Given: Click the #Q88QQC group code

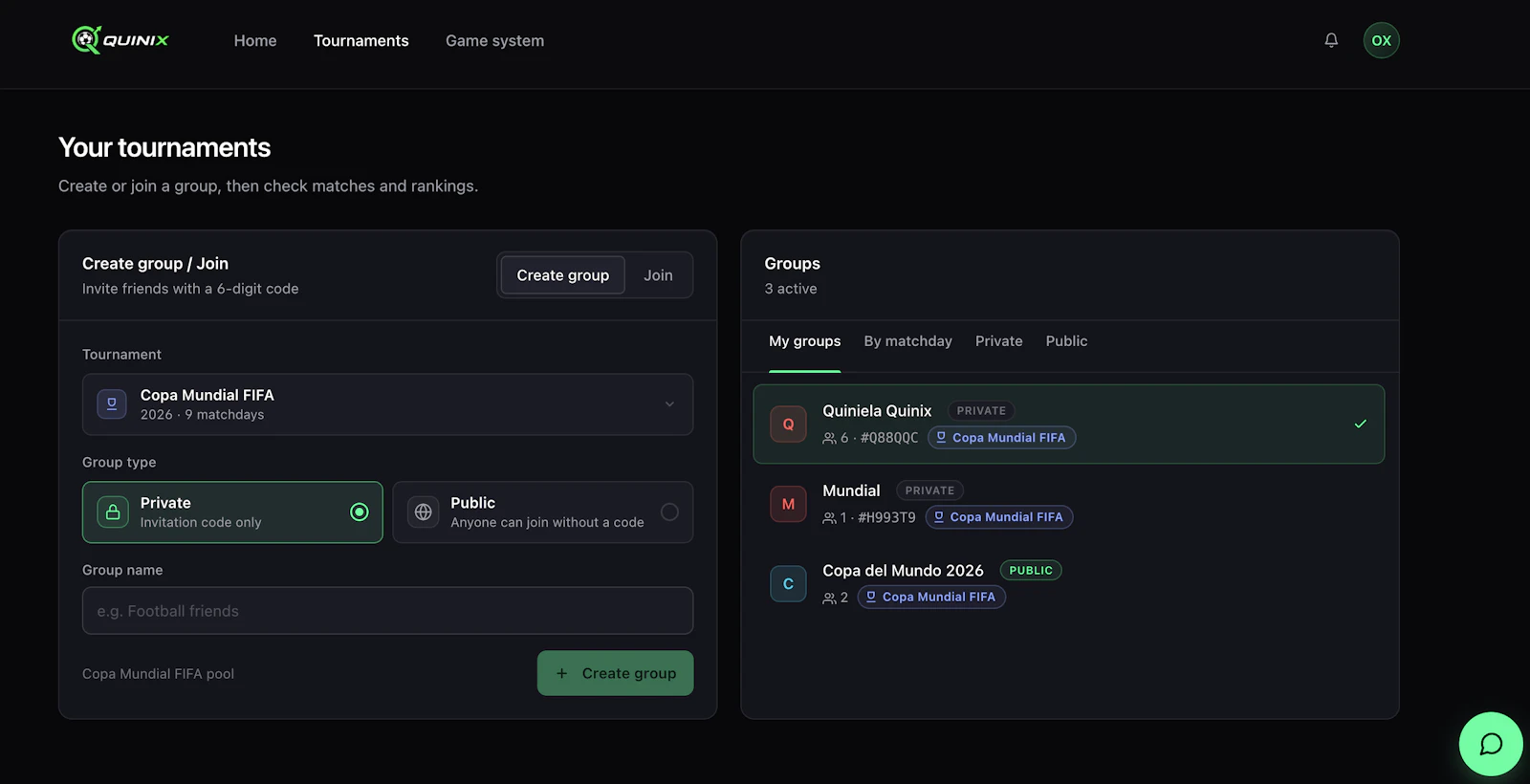Looking at the screenshot, I should pos(889,438).
